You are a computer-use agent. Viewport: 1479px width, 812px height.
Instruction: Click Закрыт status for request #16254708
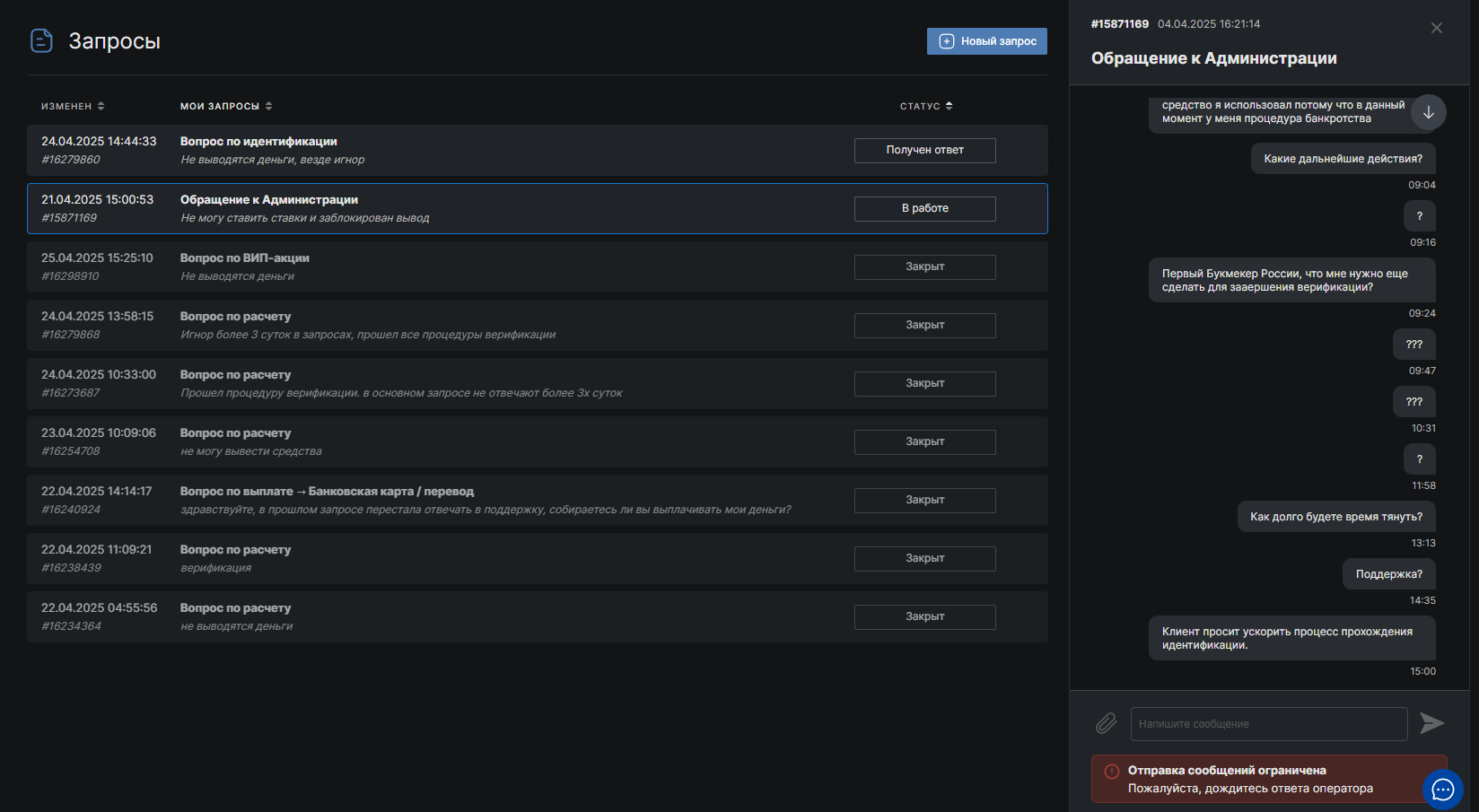point(924,442)
